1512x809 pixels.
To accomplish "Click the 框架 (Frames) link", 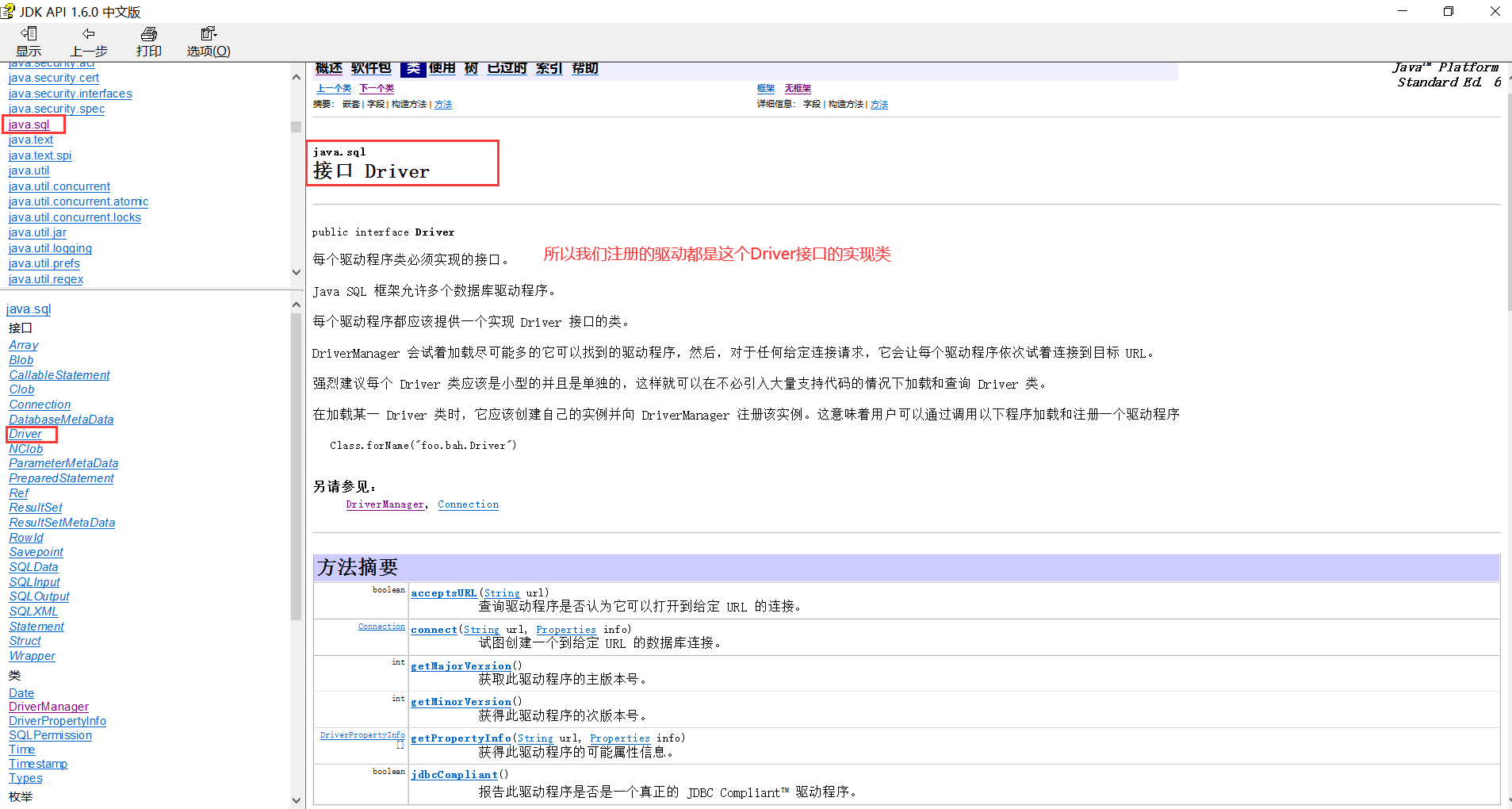I will click(x=766, y=89).
